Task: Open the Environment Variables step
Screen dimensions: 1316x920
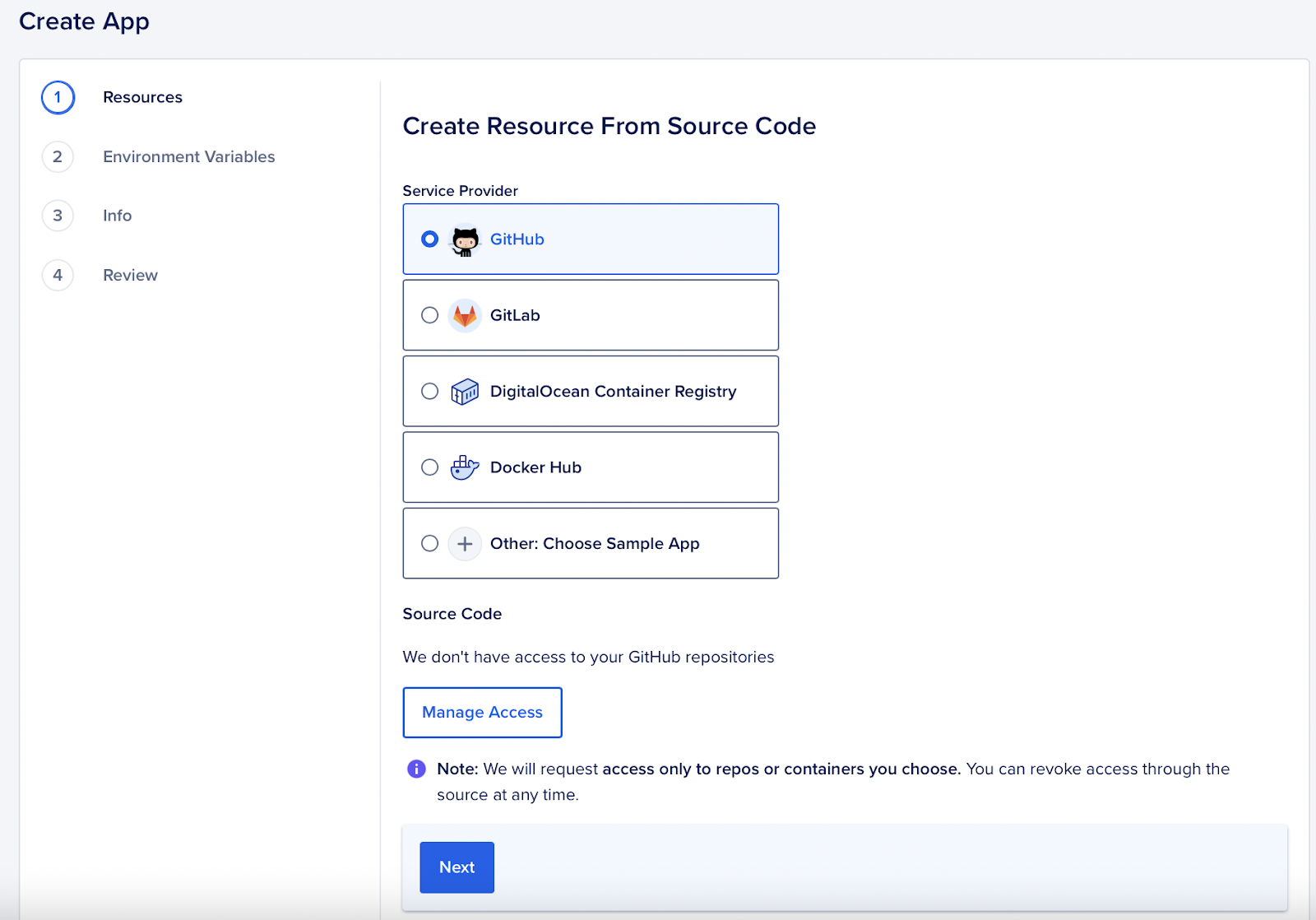Action: tap(188, 156)
